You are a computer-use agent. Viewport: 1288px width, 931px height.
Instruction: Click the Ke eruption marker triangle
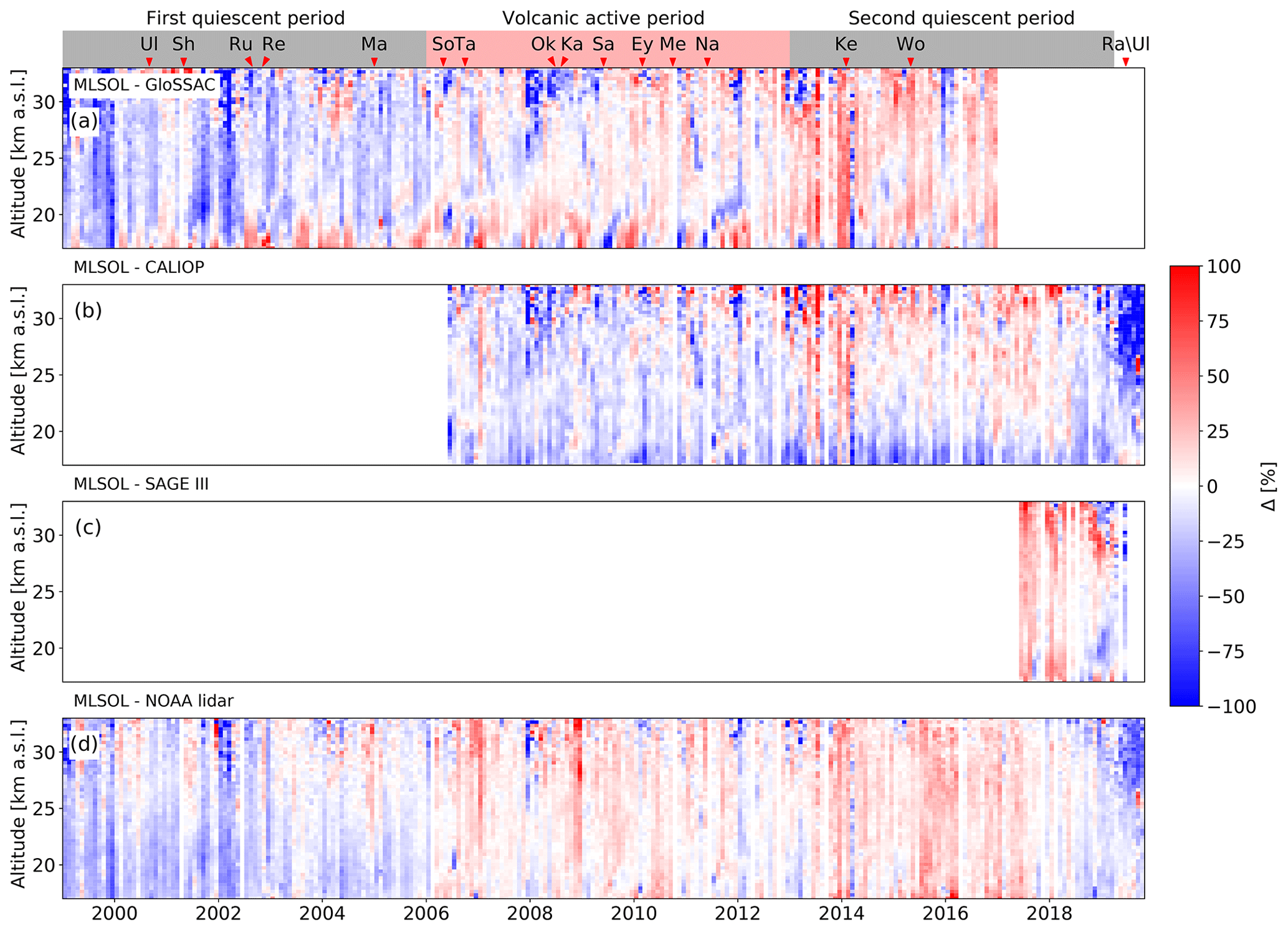pos(846,61)
